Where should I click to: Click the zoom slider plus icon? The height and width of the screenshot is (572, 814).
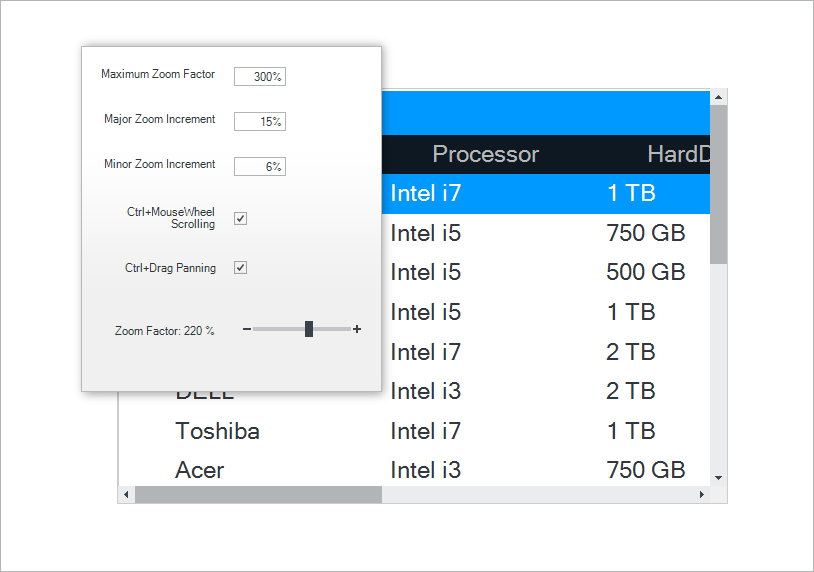pyautogui.click(x=357, y=329)
